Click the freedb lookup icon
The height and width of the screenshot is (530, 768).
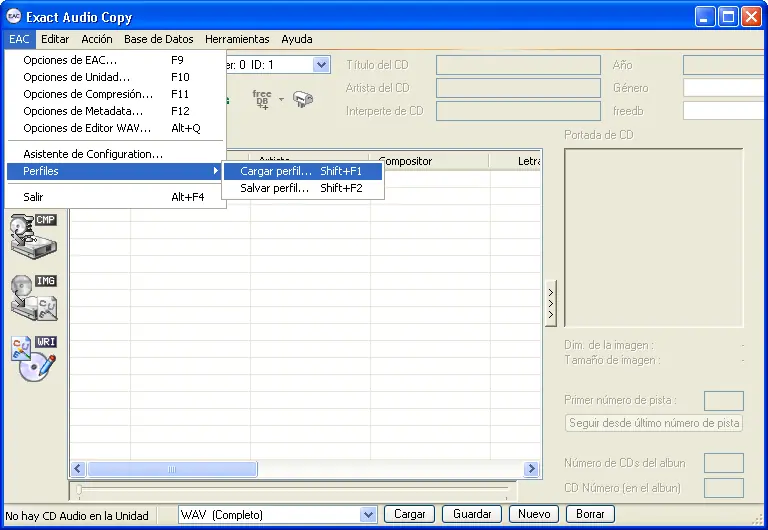[x=262, y=99]
